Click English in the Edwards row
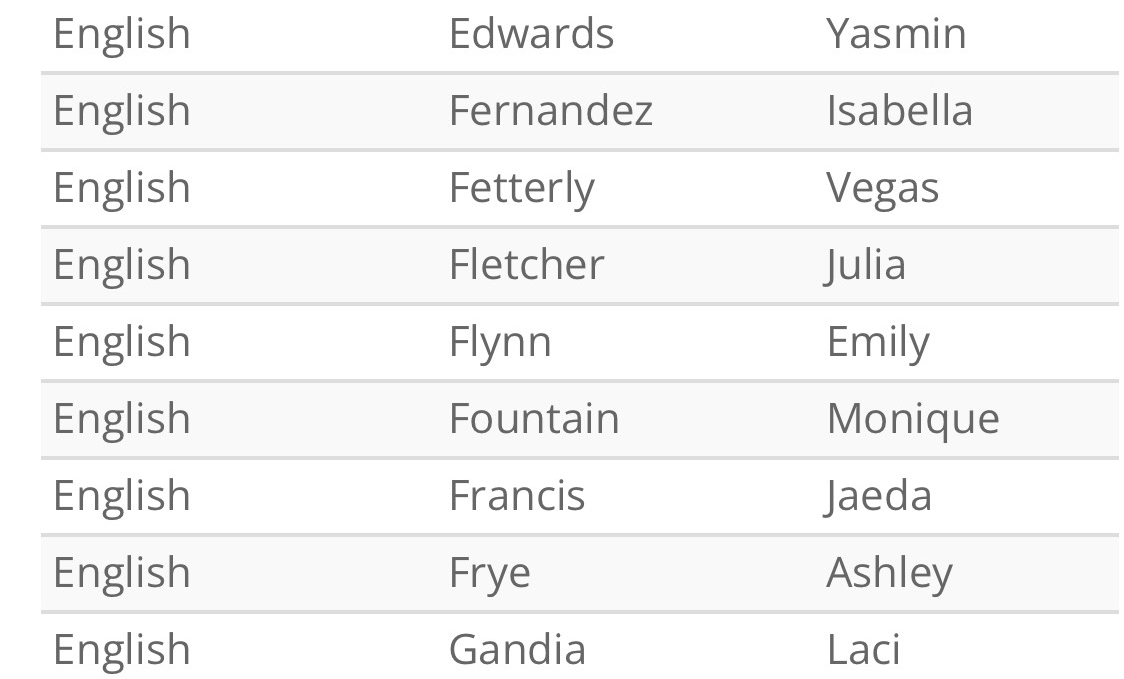This screenshot has width=1124, height=679. point(122,34)
